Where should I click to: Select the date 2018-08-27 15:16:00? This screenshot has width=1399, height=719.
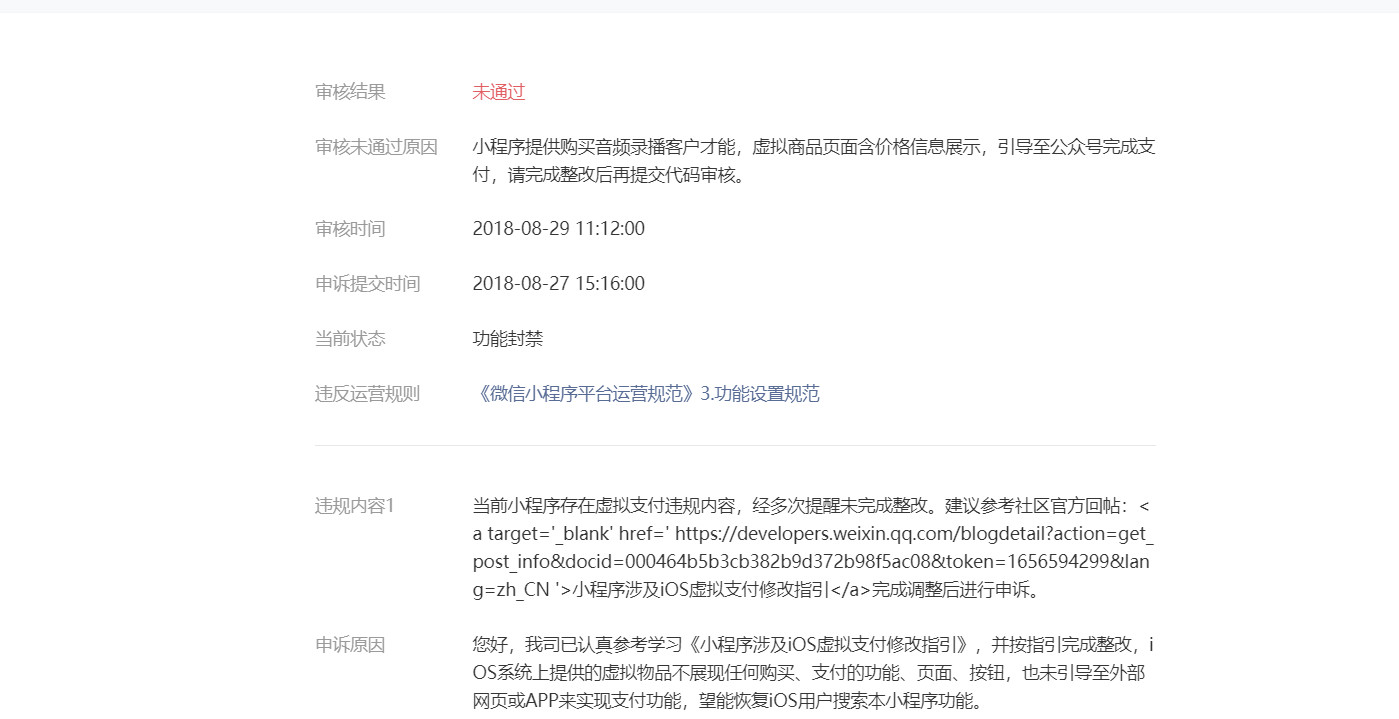559,284
